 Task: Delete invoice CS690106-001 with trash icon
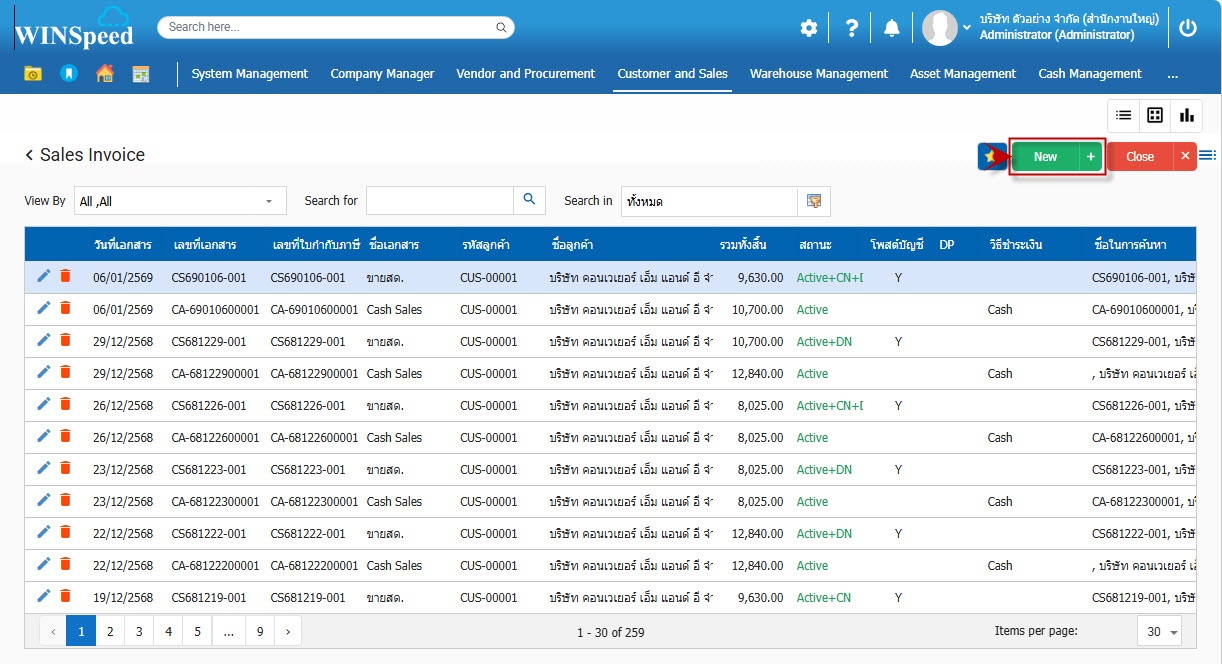click(x=65, y=276)
